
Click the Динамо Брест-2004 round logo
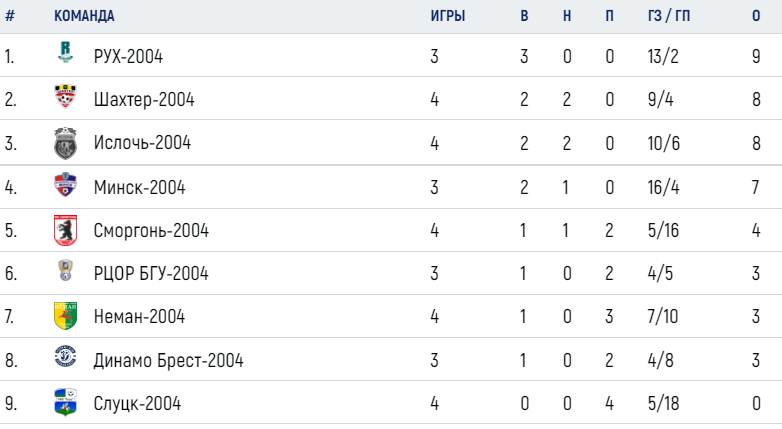[x=65, y=357]
